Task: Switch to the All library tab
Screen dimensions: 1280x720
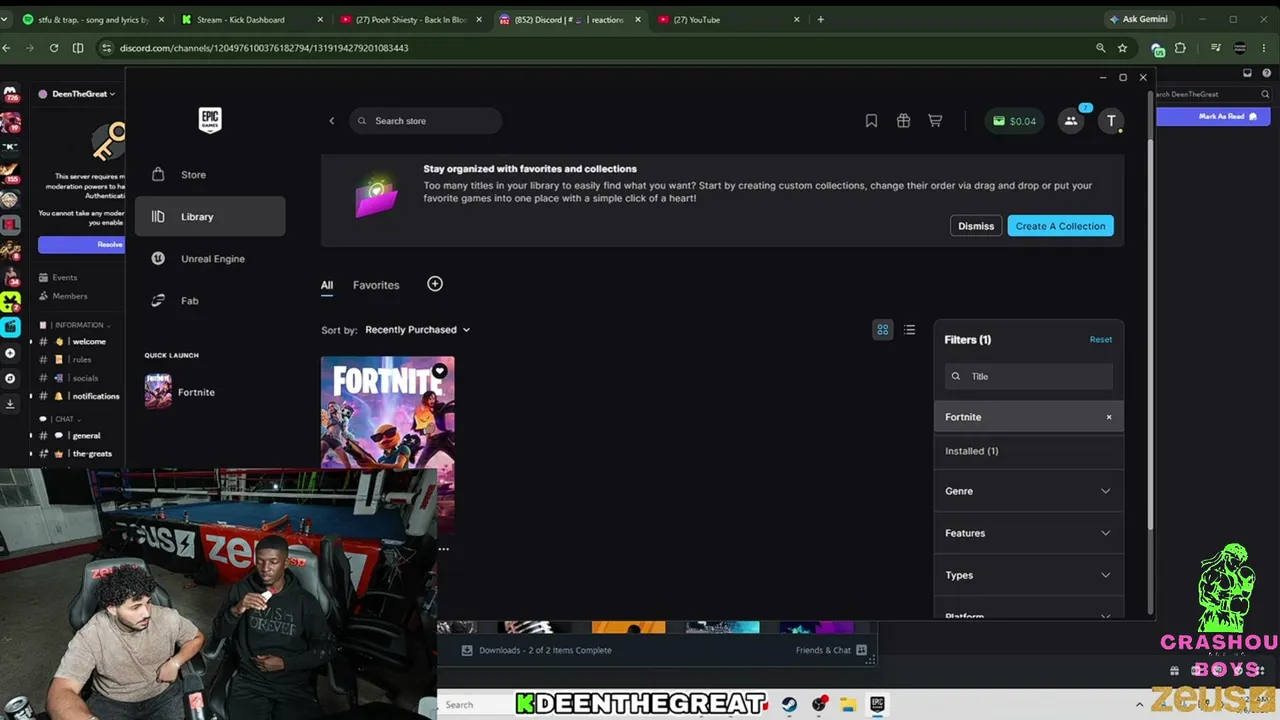Action: tap(327, 285)
